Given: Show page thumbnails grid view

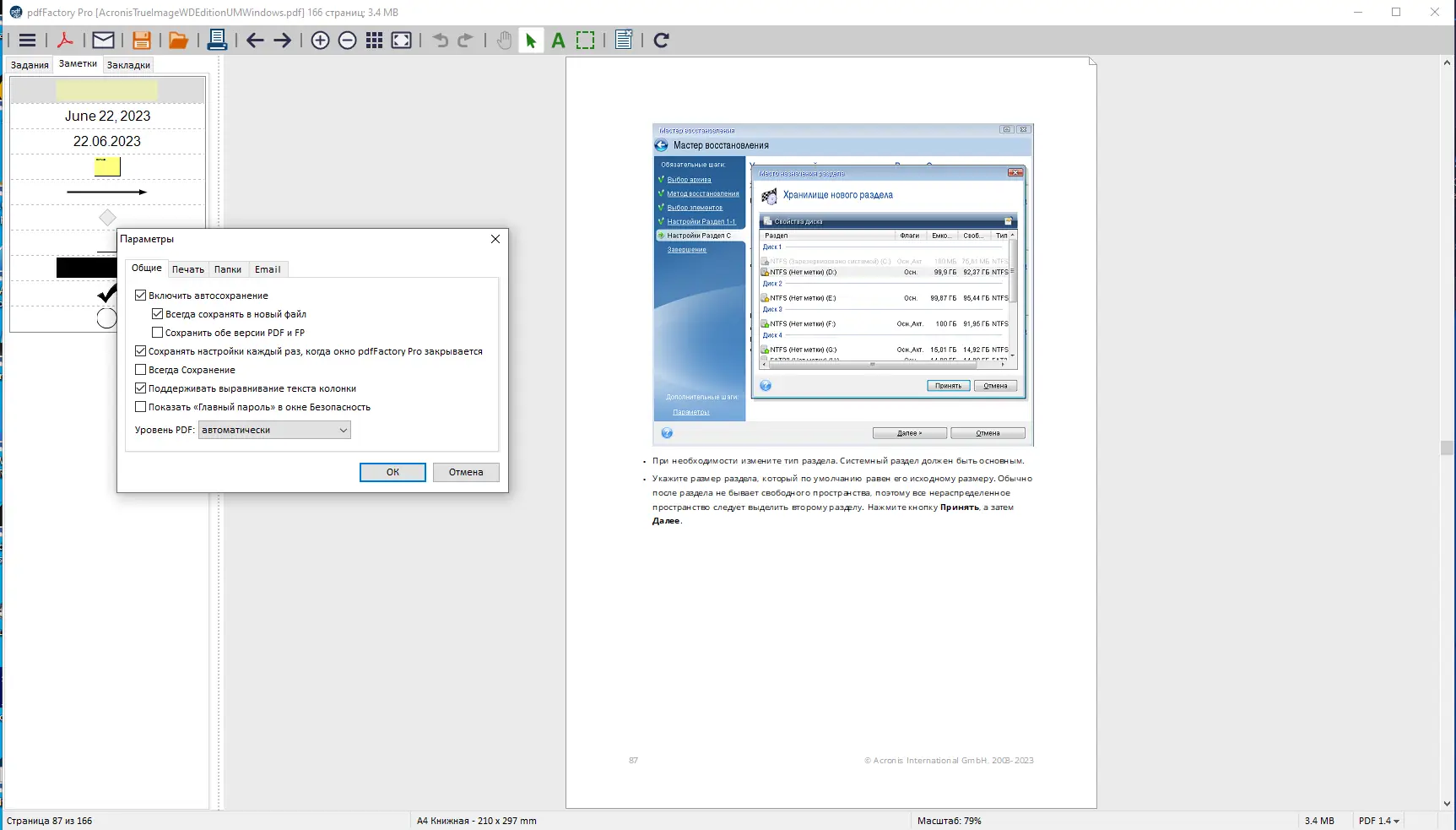Looking at the screenshot, I should tap(374, 41).
